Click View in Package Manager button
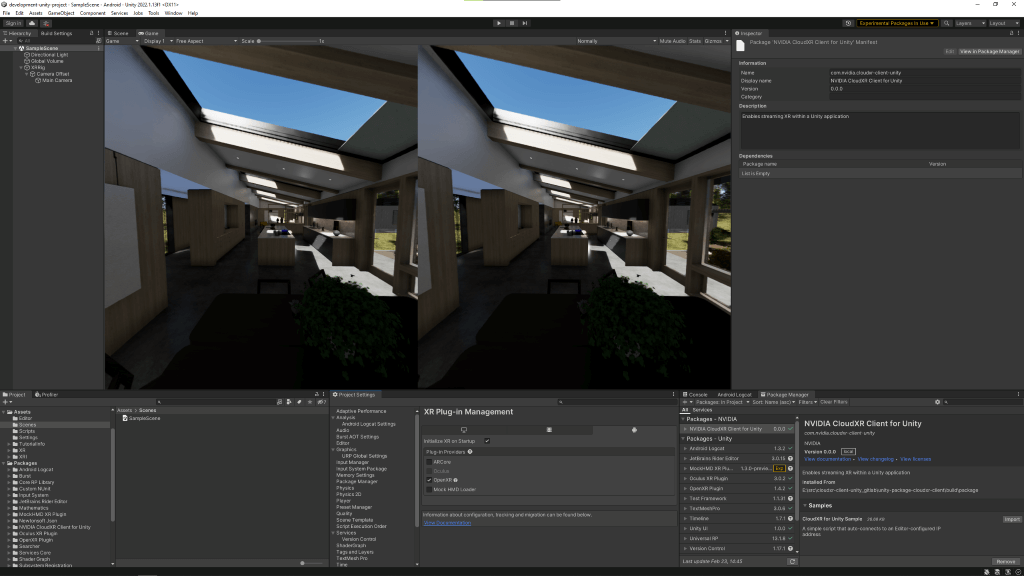This screenshot has width=1024, height=576. [x=989, y=51]
